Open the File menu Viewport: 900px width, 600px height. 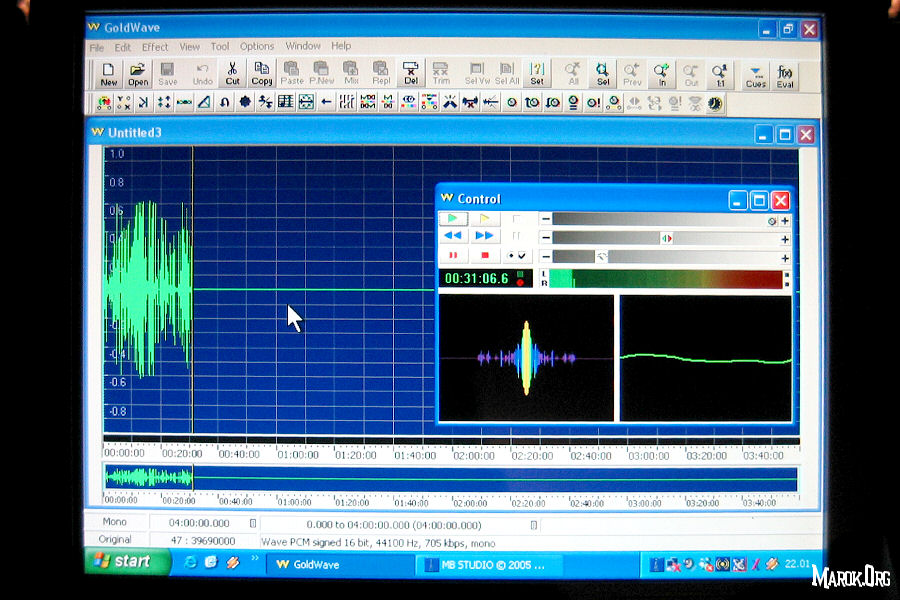[x=96, y=48]
